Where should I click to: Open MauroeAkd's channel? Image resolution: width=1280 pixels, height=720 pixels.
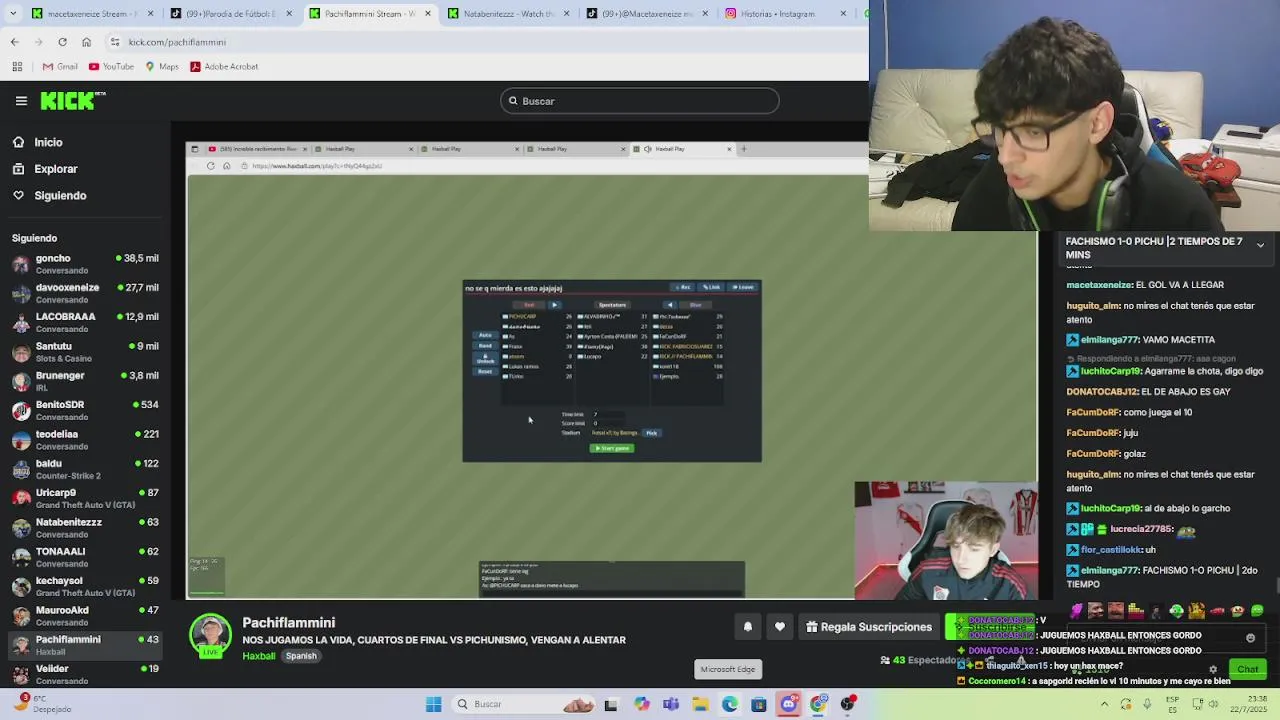(85, 616)
